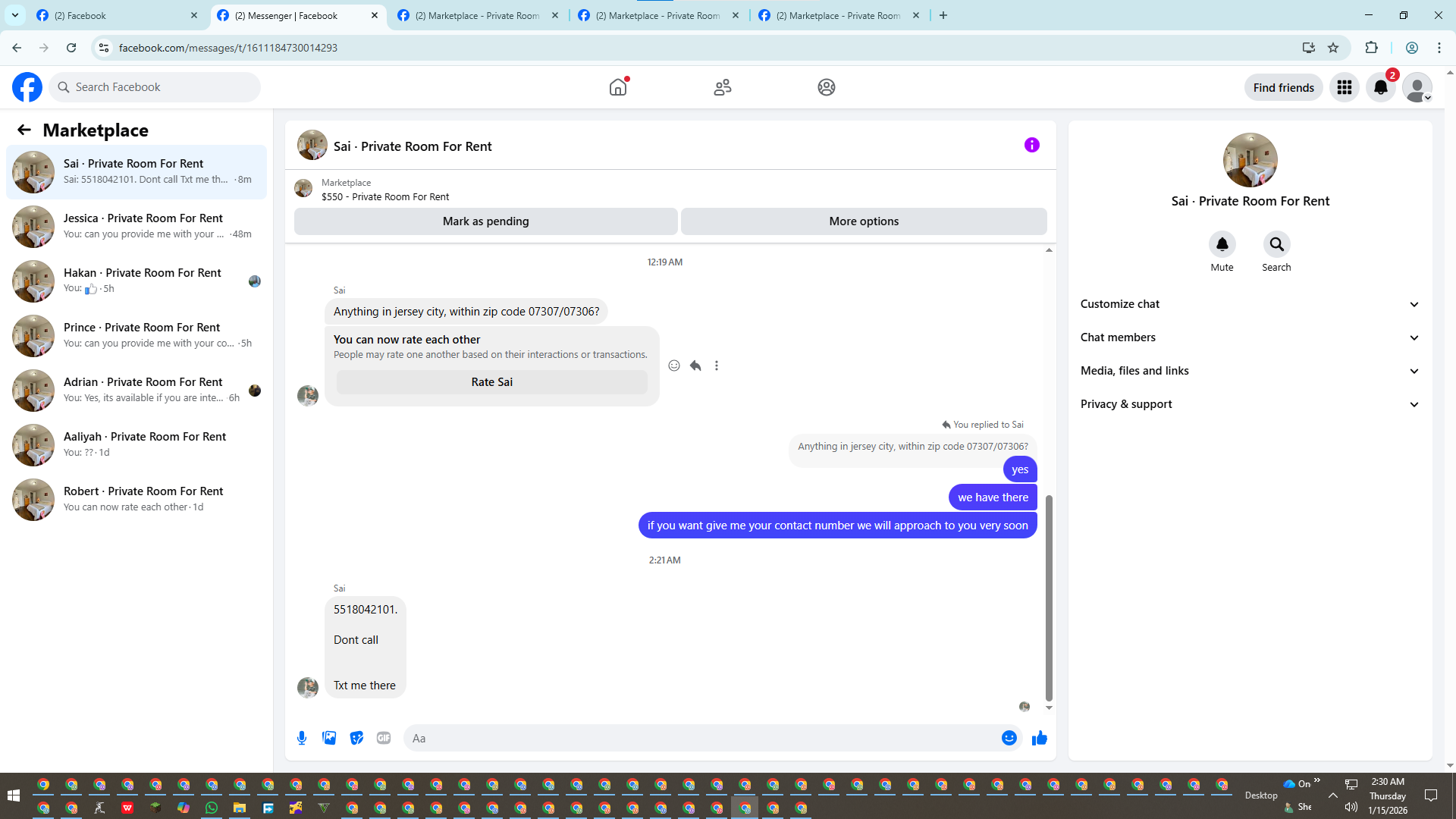Click the voice clip microphone icon
This screenshot has width=1456, height=819.
[x=302, y=738]
